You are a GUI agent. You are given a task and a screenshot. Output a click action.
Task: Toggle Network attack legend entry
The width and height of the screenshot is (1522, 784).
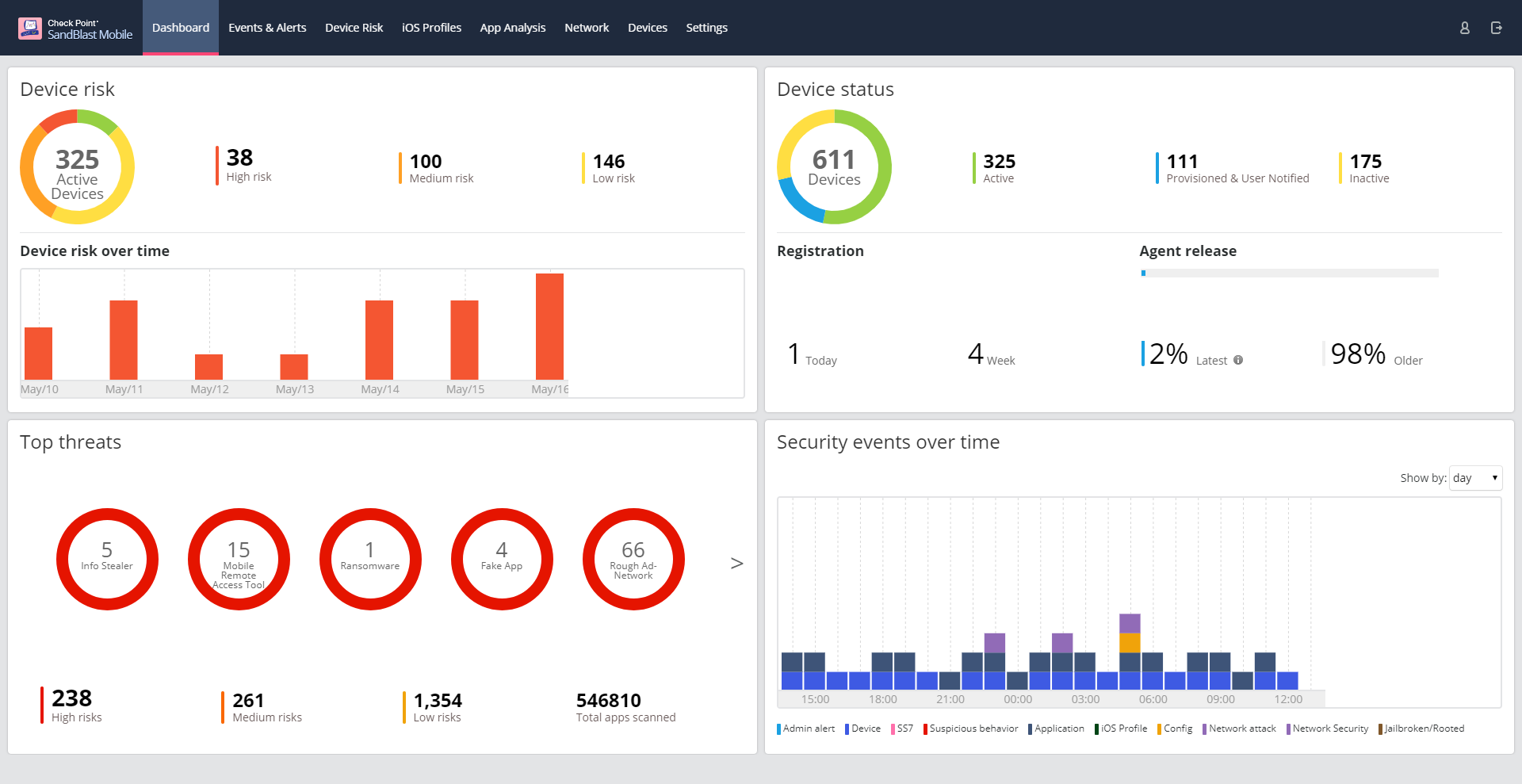tap(1241, 729)
